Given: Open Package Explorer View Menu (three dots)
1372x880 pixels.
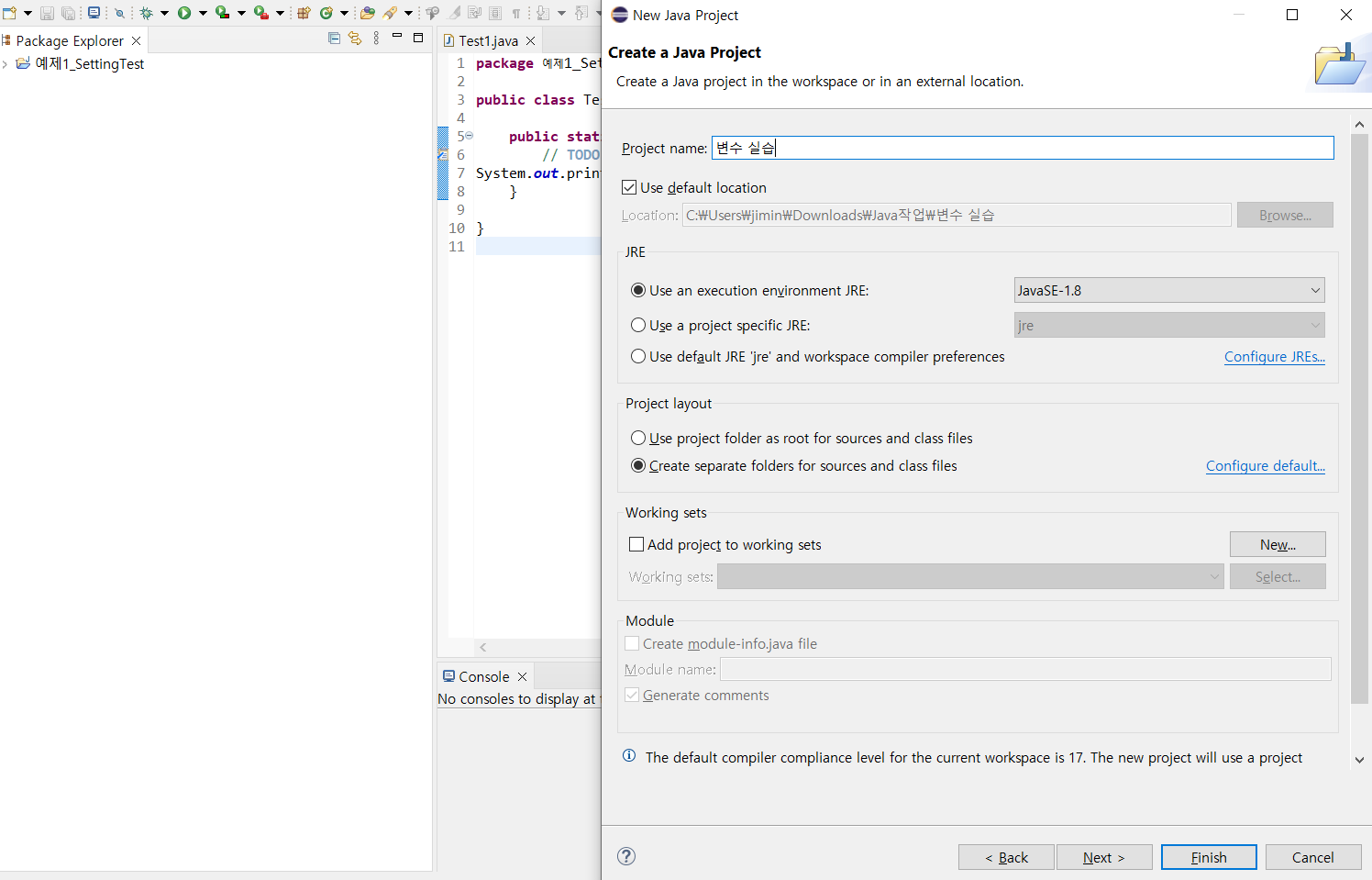Looking at the screenshot, I should point(376,39).
